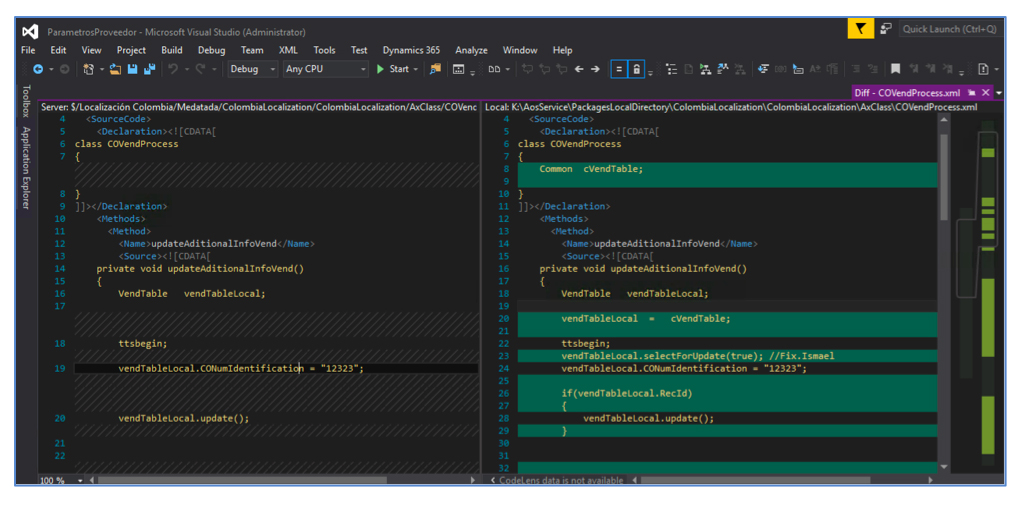The image size is (1021, 505).
Task: Click the New Project toolbar icon
Action: click(x=89, y=69)
